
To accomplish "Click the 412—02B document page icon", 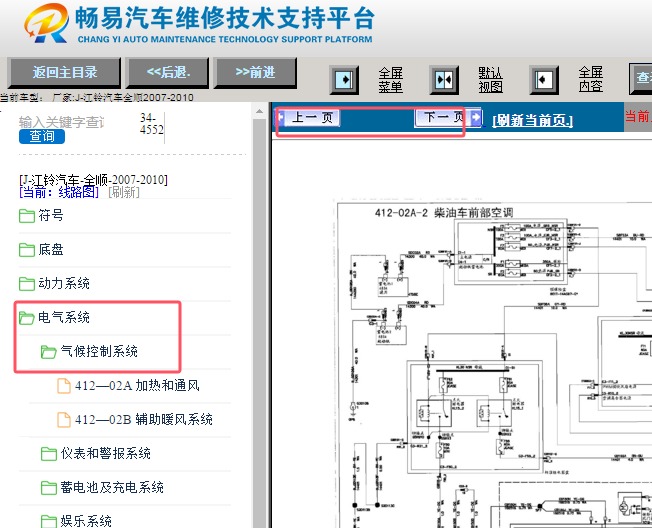I will pos(64,420).
